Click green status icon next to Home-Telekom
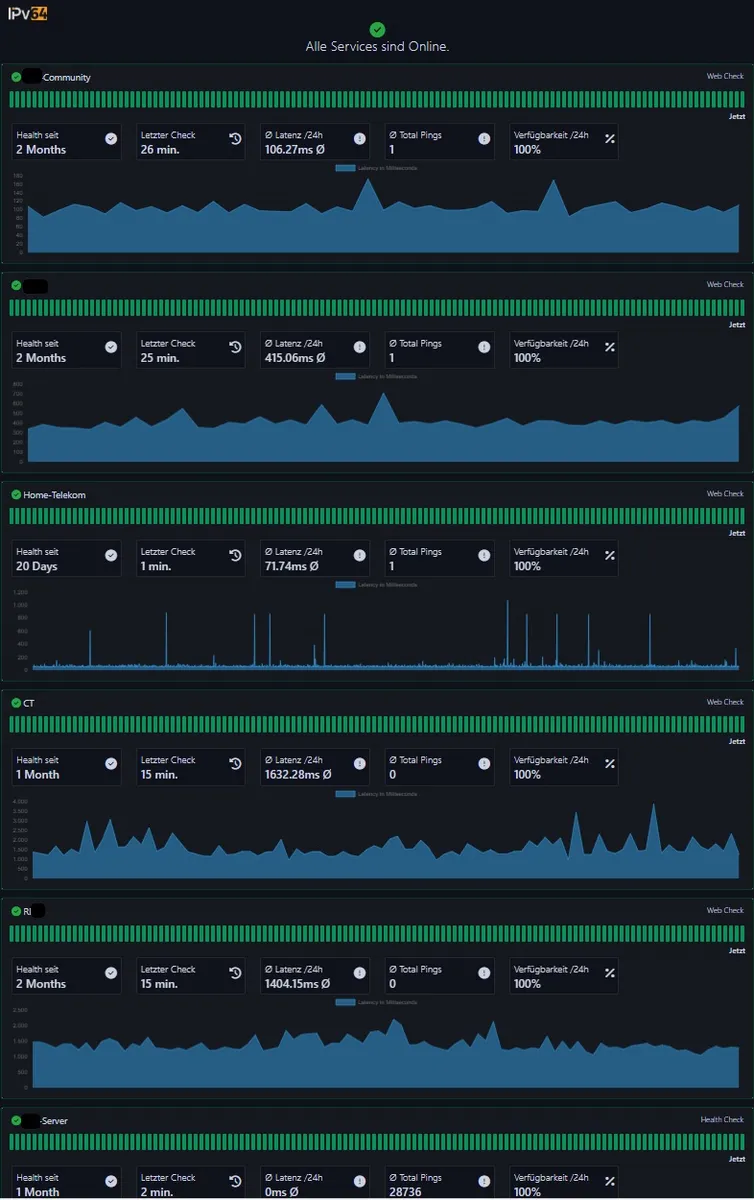Image resolution: width=754 pixels, height=1200 pixels. (16, 494)
